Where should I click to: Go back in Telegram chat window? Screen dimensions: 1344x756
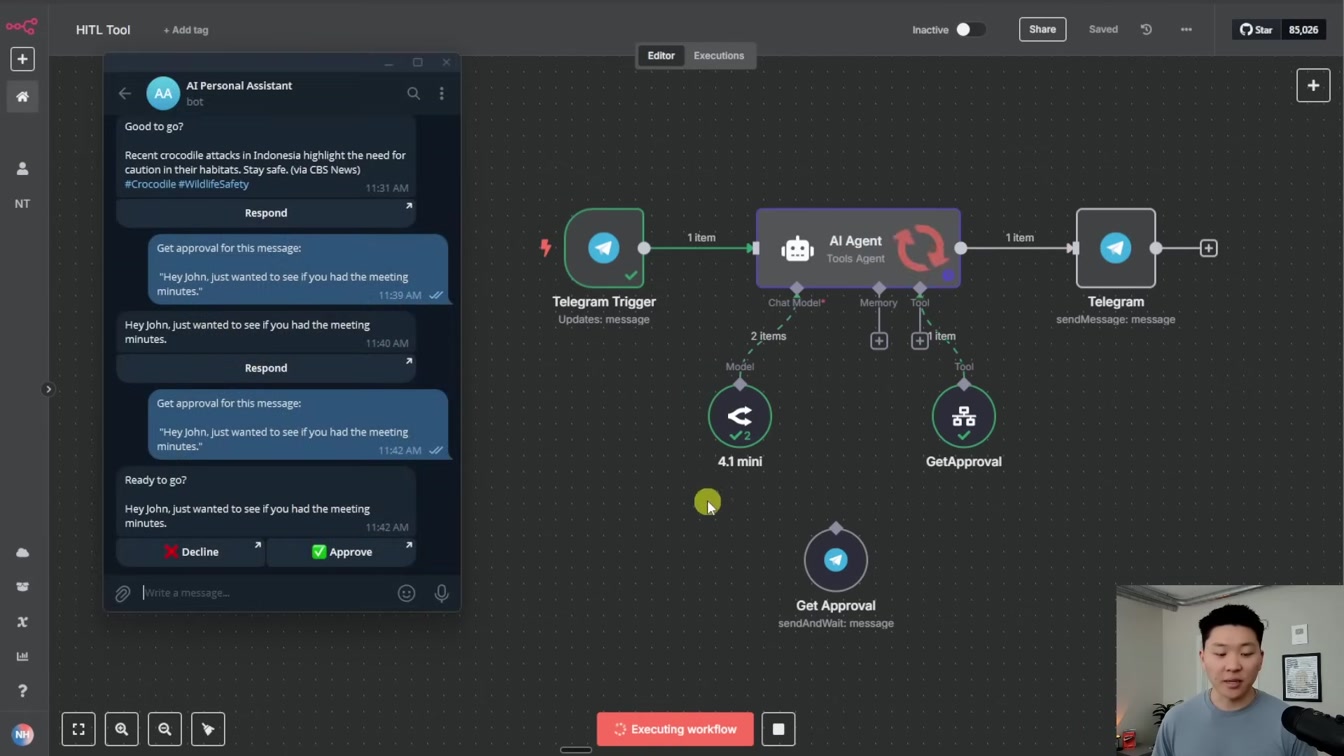(125, 93)
